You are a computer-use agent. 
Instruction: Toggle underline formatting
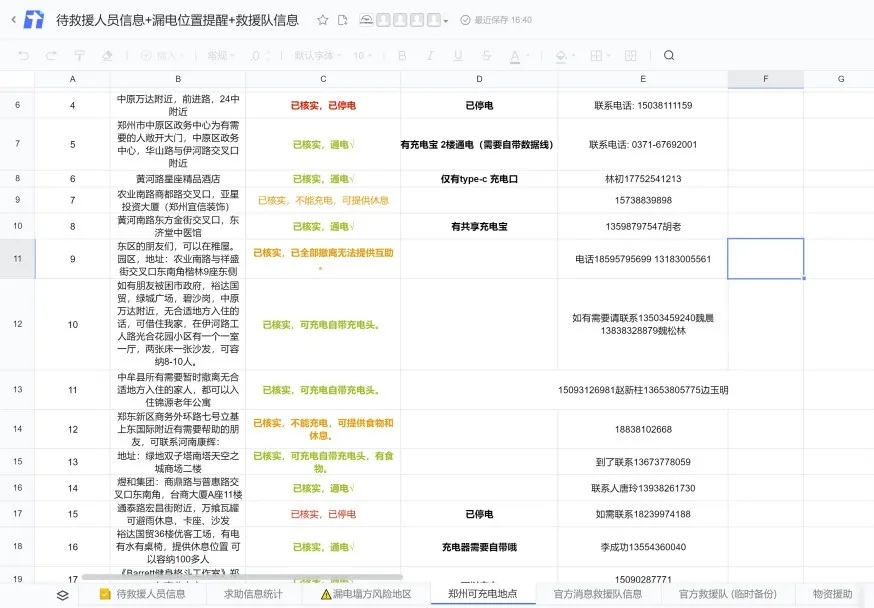[458, 55]
